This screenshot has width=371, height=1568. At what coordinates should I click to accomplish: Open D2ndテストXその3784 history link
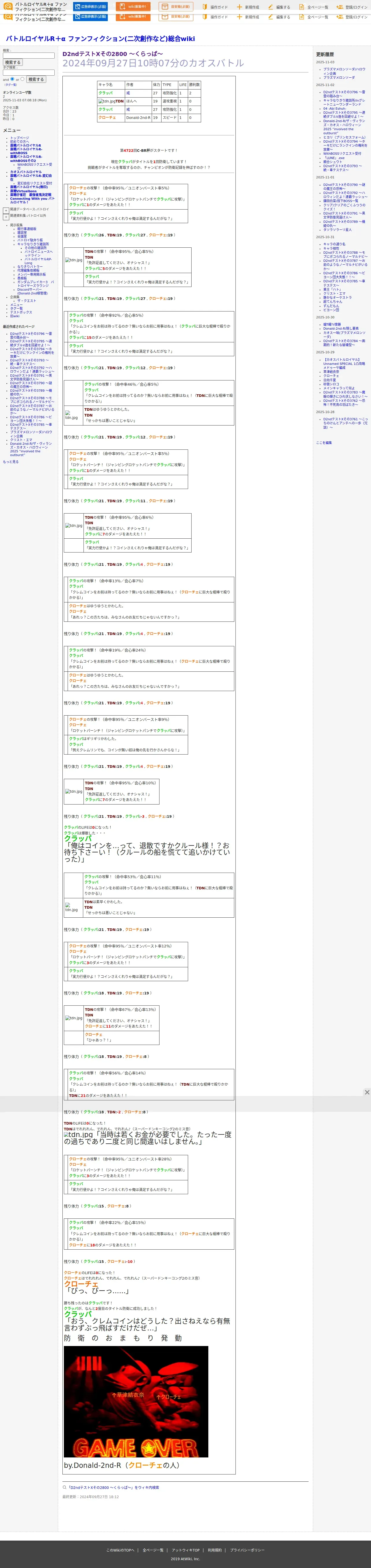point(344,343)
